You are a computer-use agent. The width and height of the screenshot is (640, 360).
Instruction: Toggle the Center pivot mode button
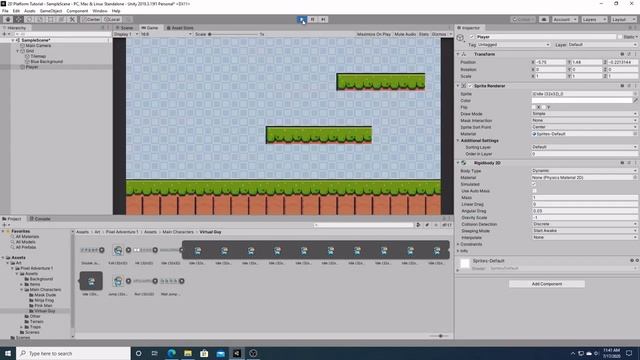(x=91, y=19)
